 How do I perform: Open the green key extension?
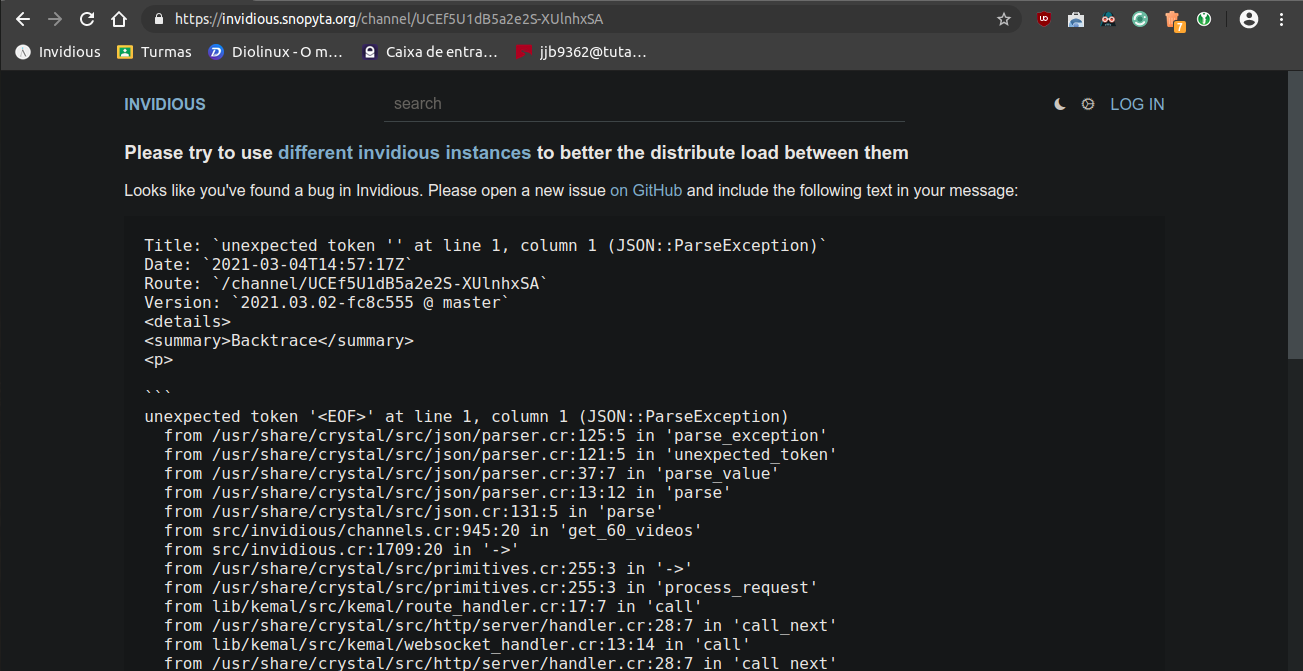[1205, 19]
